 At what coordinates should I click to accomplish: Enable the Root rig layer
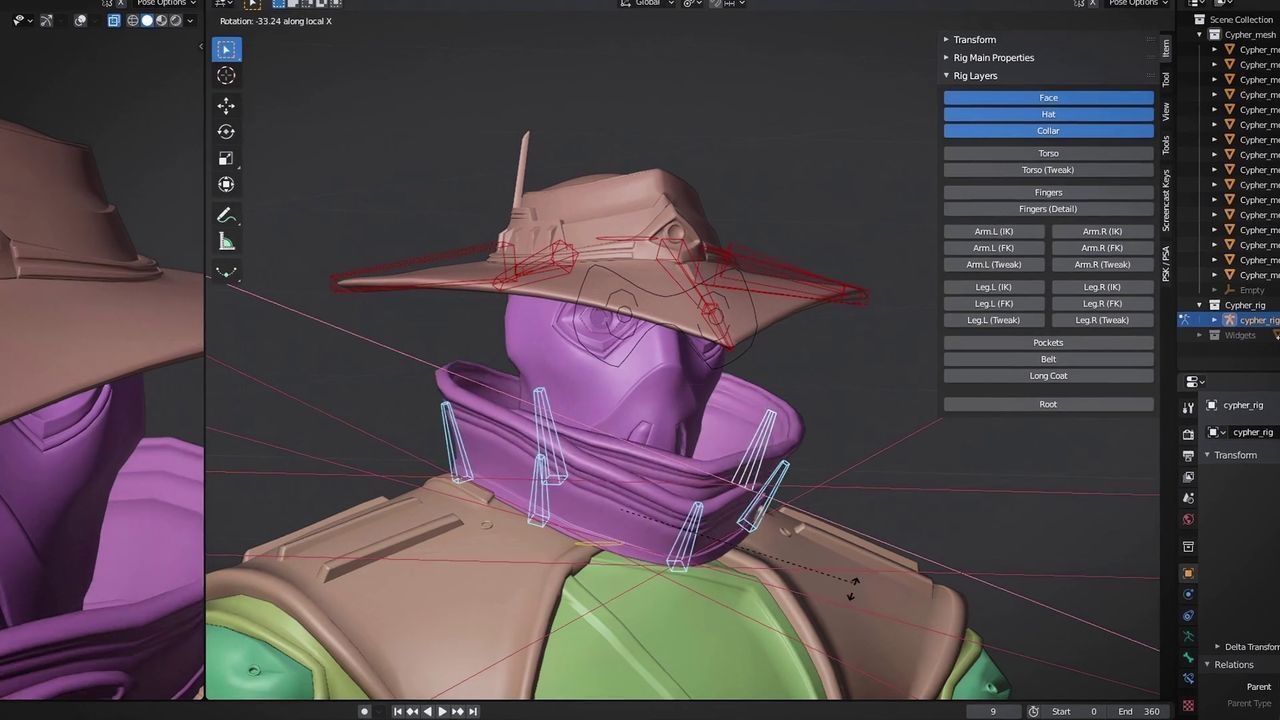tap(1048, 405)
